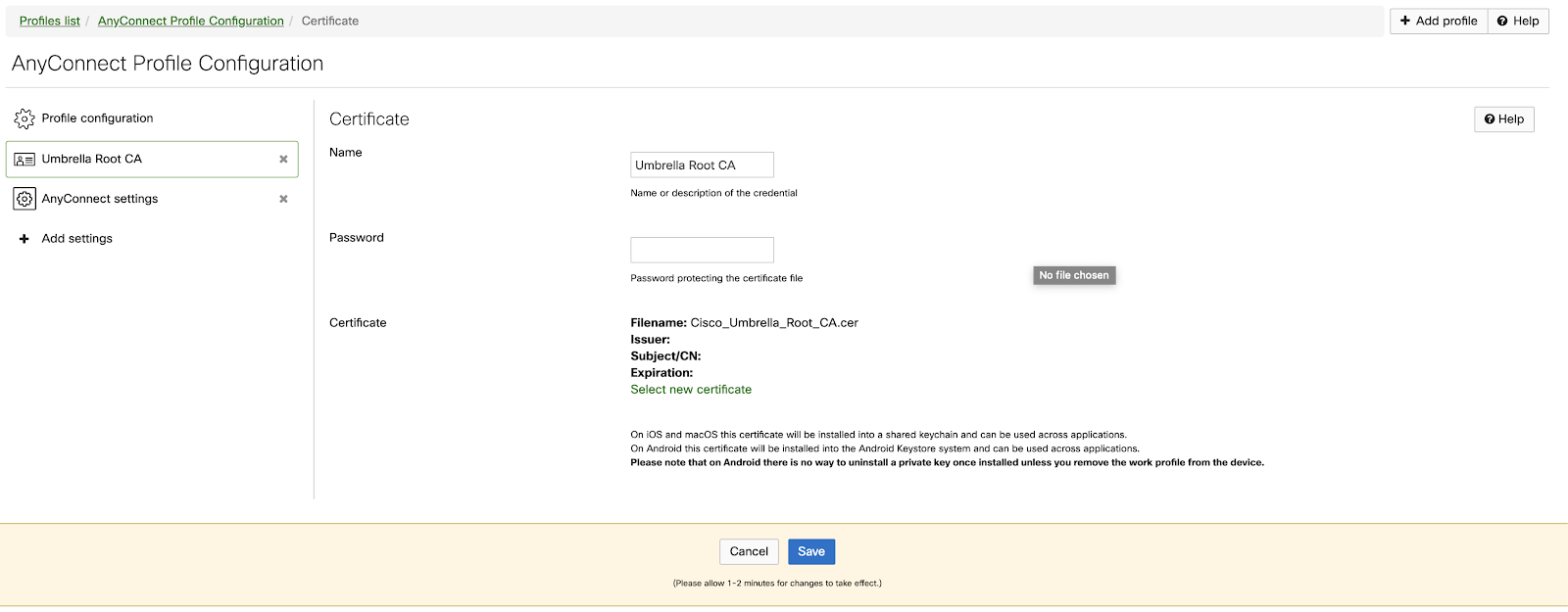Click the Certificate section heading
This screenshot has height=612, width=1568.
pos(369,119)
